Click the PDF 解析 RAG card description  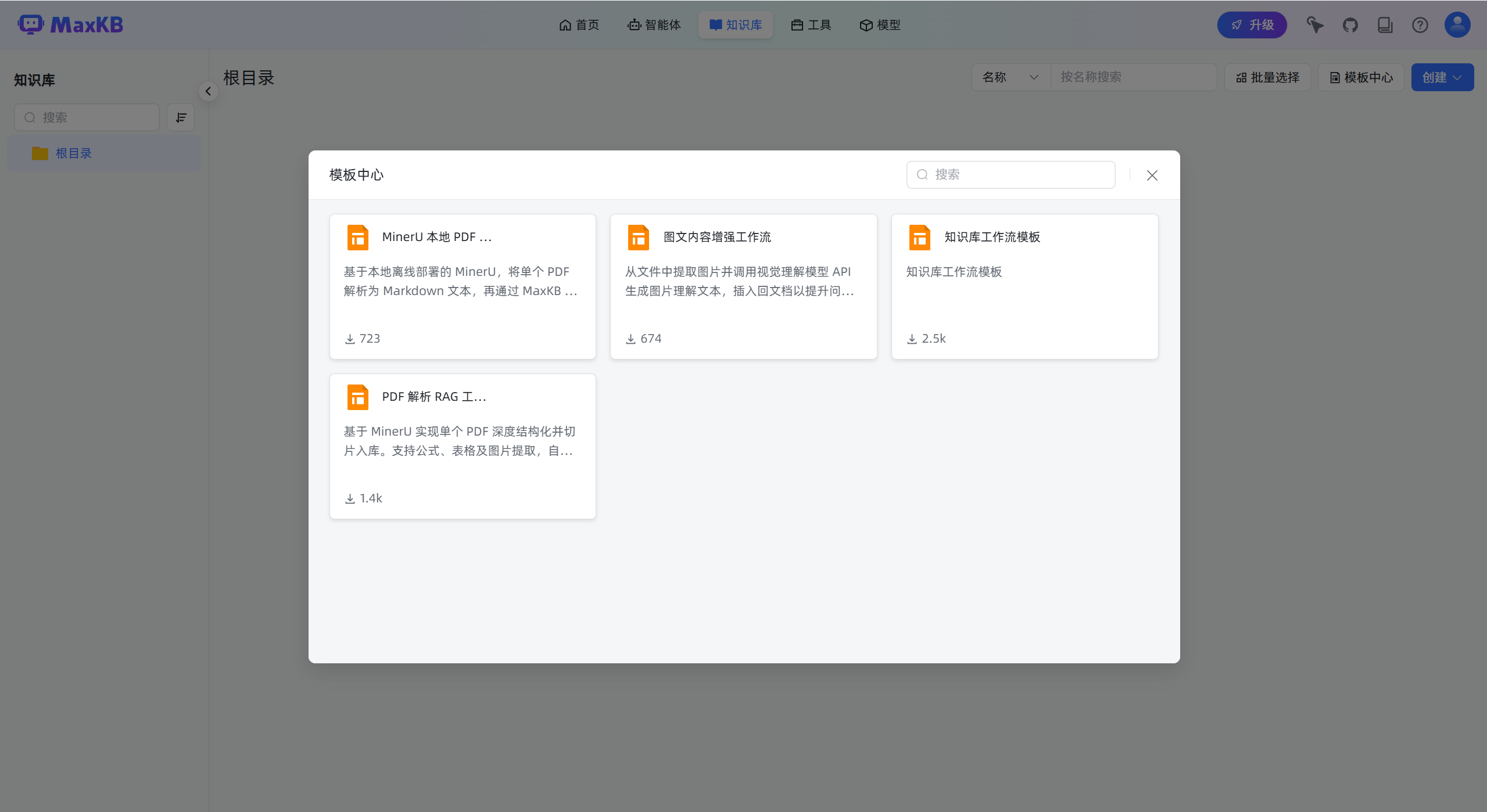click(459, 441)
